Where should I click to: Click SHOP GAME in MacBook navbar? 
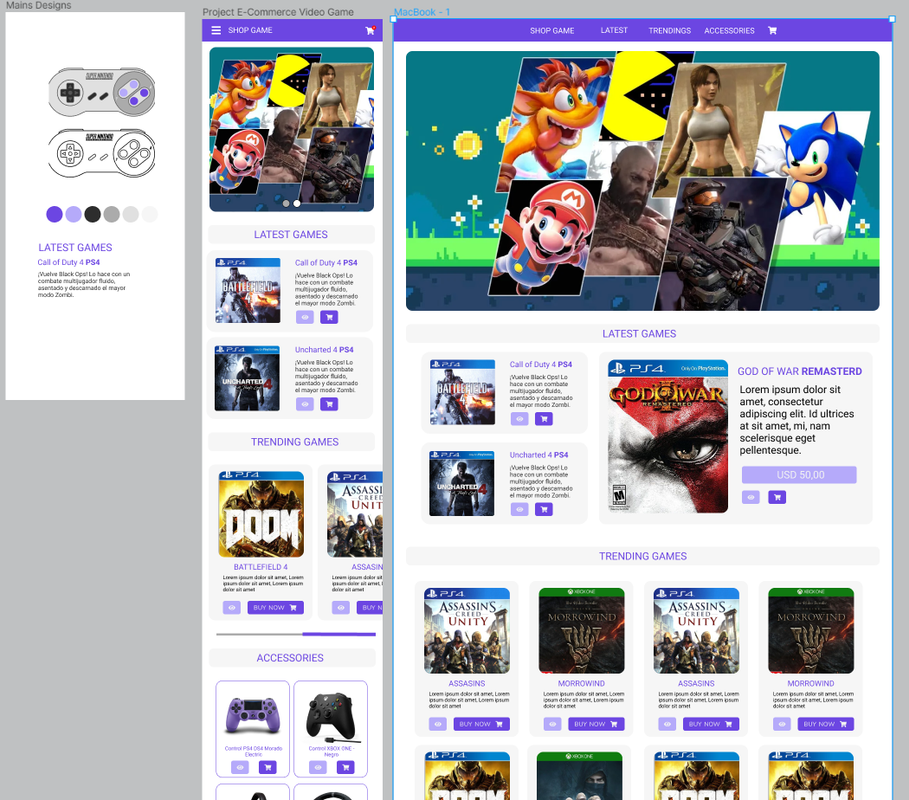pos(552,31)
